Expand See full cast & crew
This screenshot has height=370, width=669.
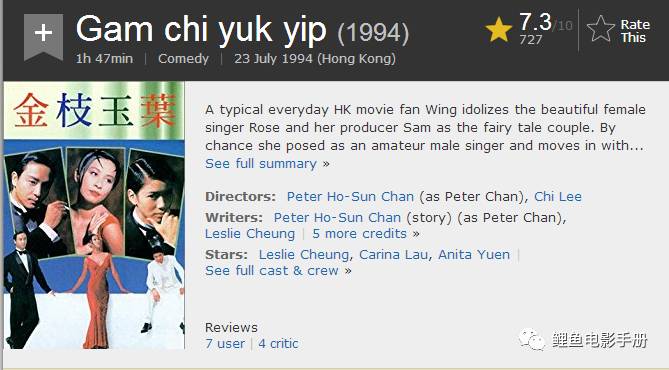pyautogui.click(x=272, y=271)
